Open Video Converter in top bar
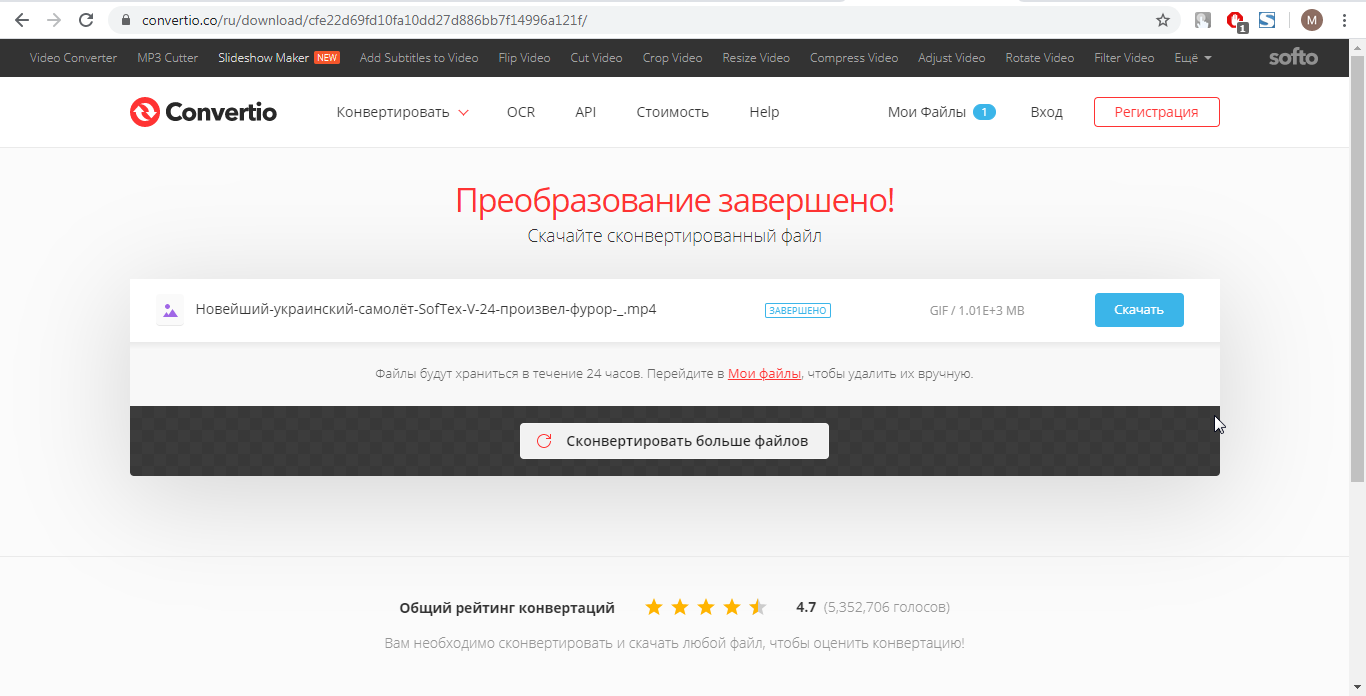This screenshot has height=696, width=1366. point(73,58)
